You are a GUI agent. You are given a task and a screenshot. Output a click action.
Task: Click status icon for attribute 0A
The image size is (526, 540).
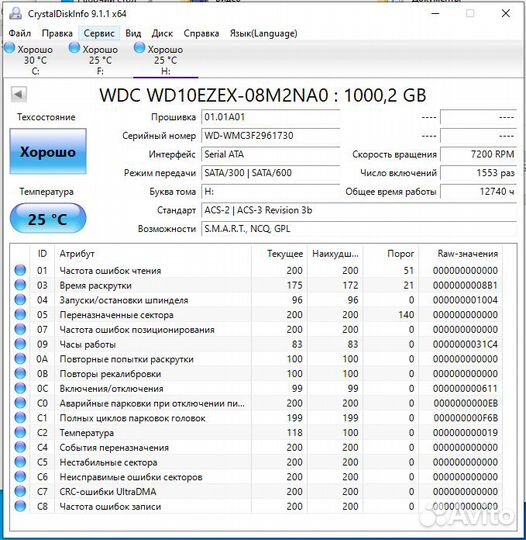click(20, 359)
